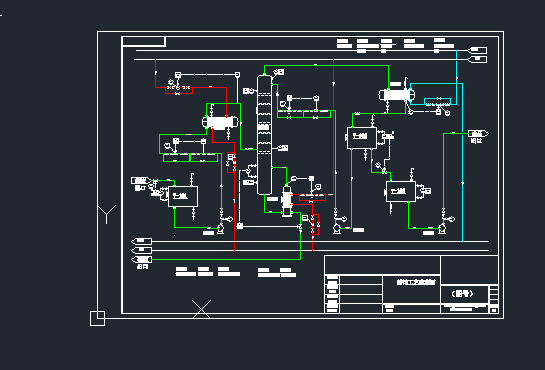Select the lower off-page connector at top right
The height and width of the screenshot is (370, 545).
point(477,59)
